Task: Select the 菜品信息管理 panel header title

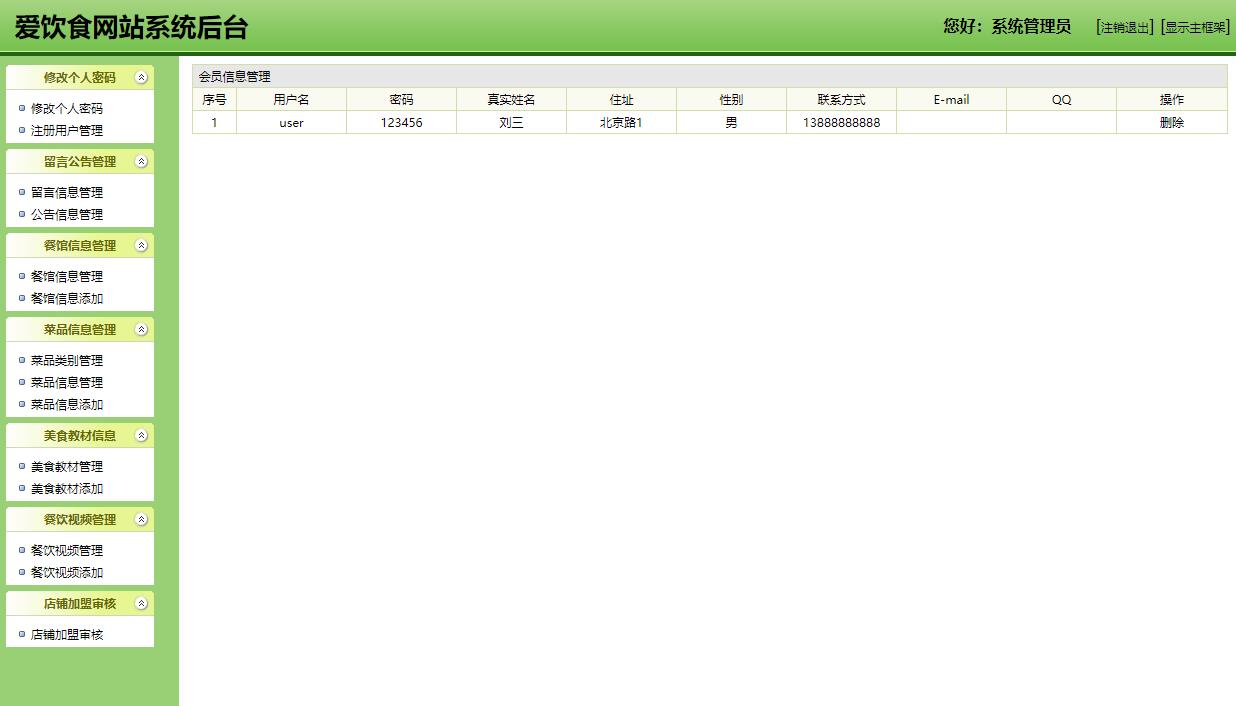Action: click(x=80, y=329)
